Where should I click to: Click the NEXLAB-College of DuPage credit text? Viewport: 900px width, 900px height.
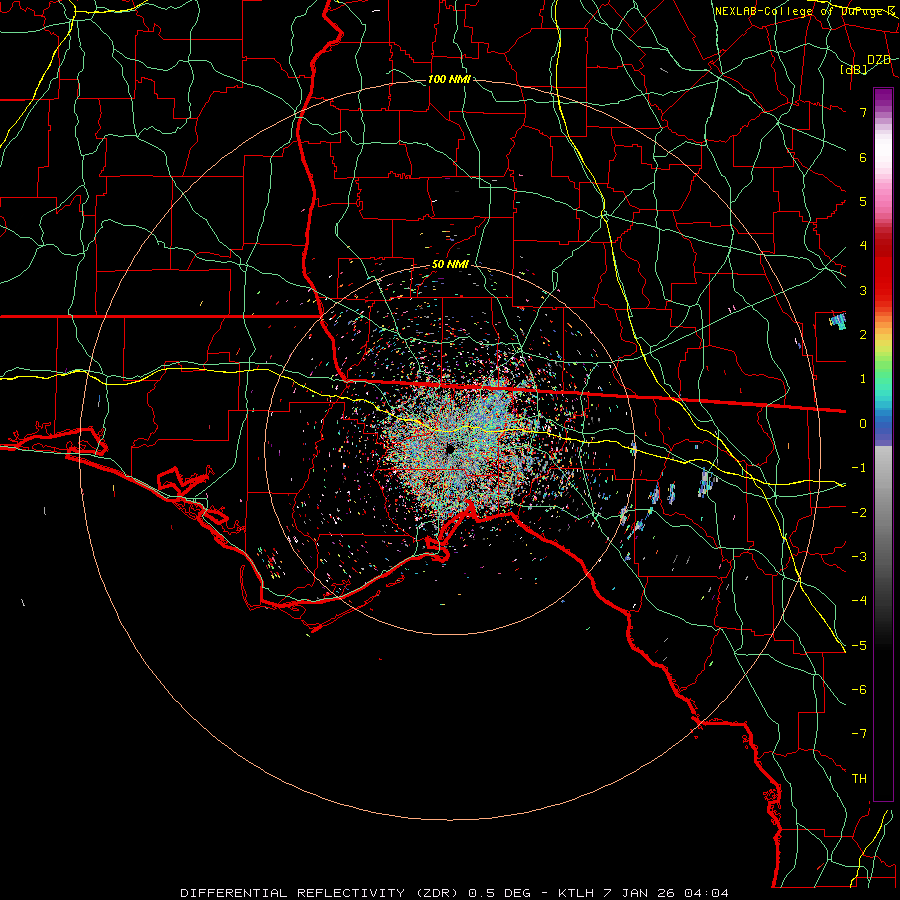pyautogui.click(x=804, y=11)
